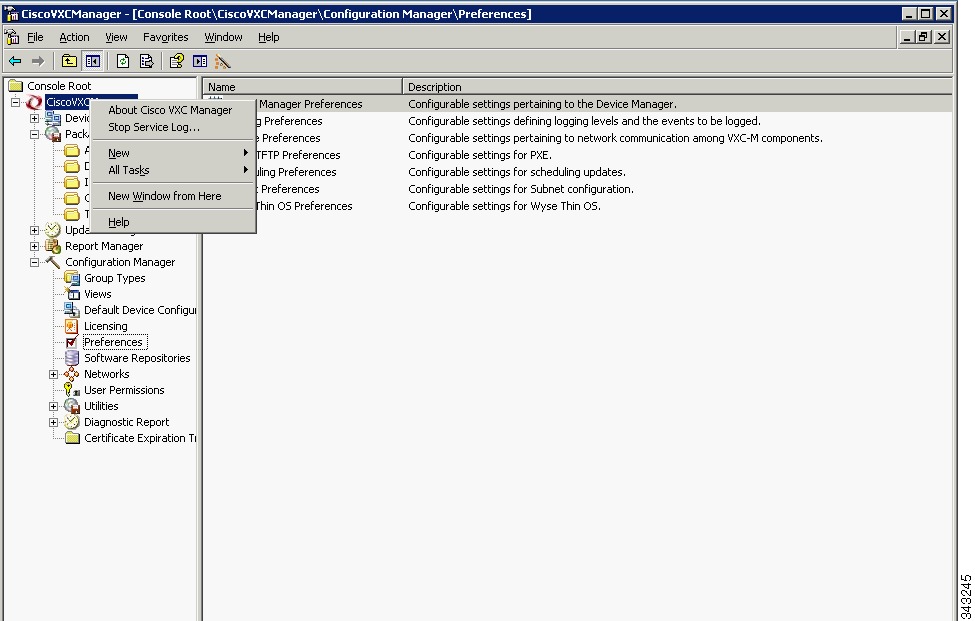
Task: Click the Views icon in tree
Action: [x=72, y=294]
